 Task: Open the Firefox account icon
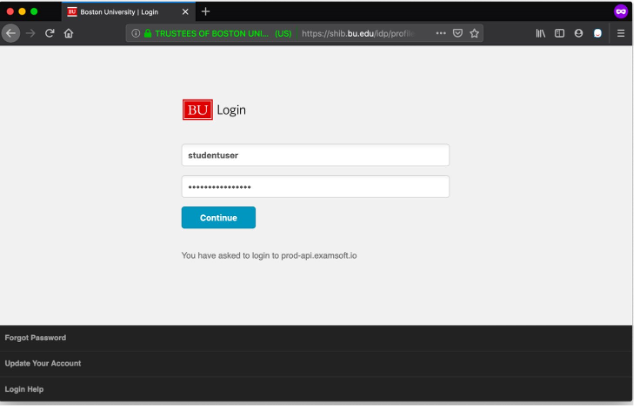(579, 33)
